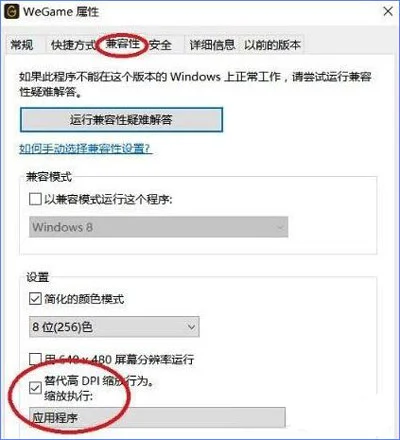Click the chevron of the color depth combo box
The width and height of the screenshot is (400, 440).
pos(191,327)
